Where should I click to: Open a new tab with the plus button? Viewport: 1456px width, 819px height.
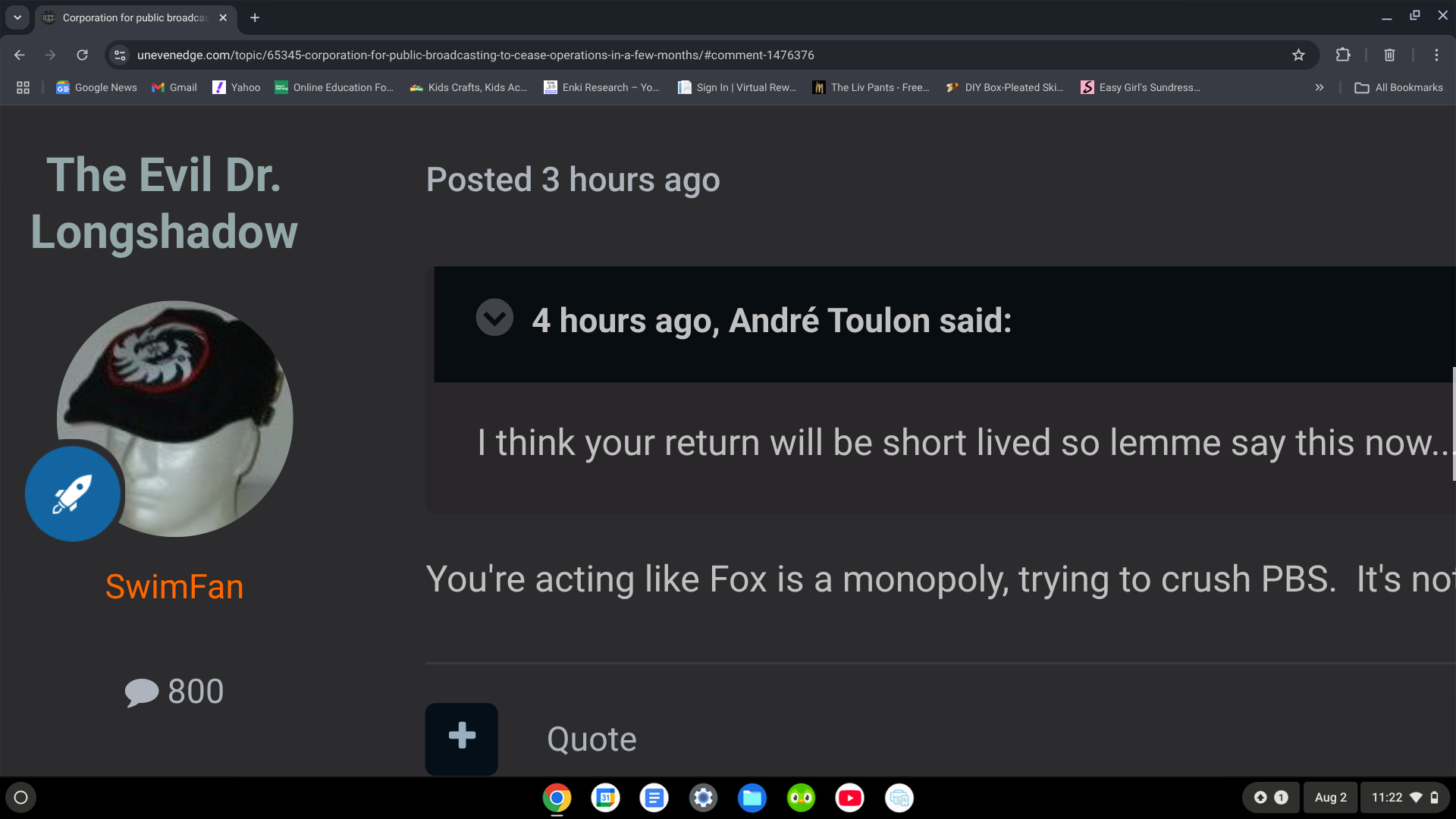point(255,17)
